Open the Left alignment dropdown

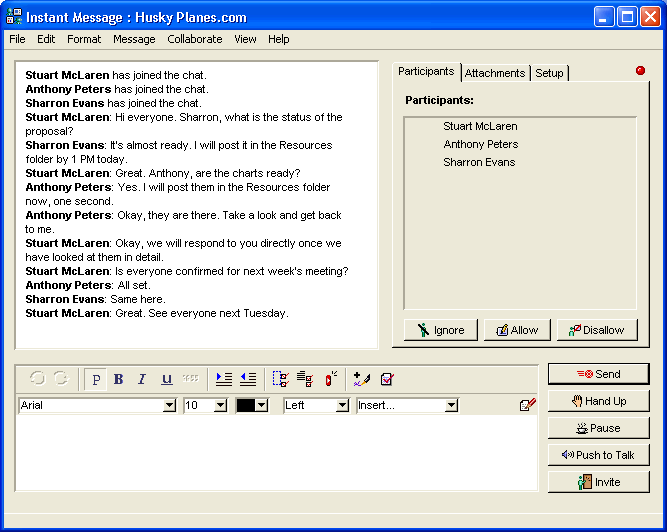[x=342, y=405]
